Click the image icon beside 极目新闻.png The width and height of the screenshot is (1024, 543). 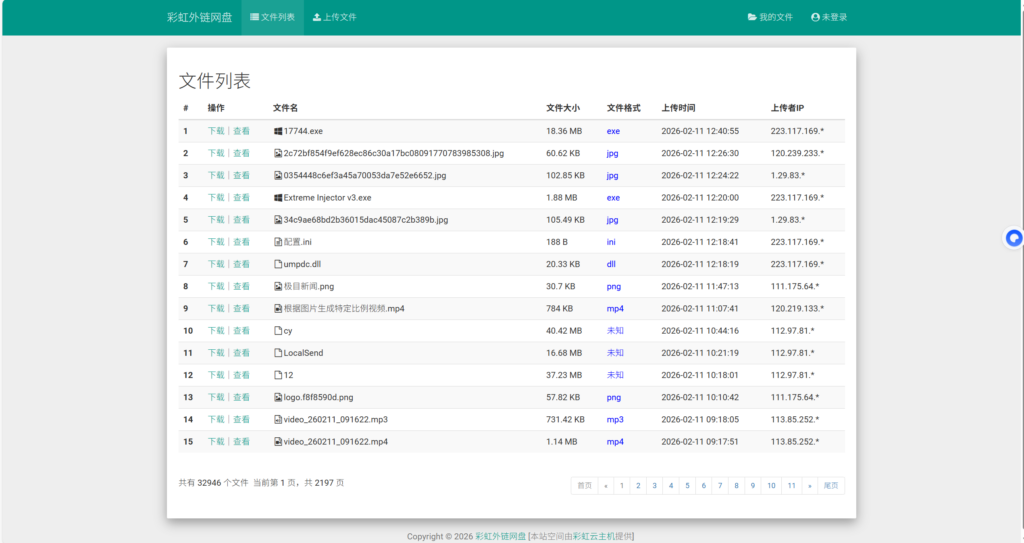coord(278,287)
